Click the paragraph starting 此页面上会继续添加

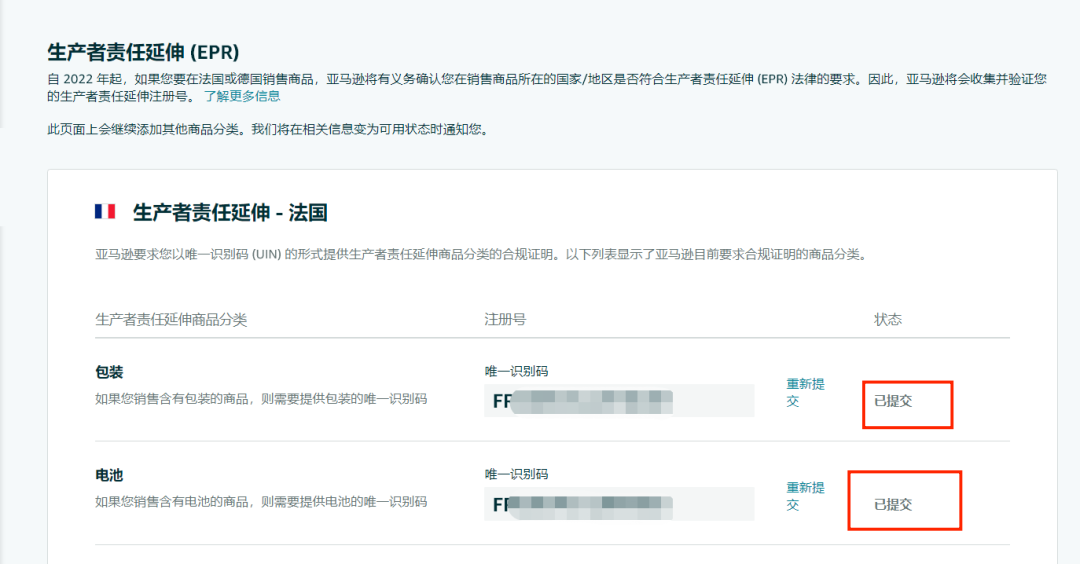pyautogui.click(x=269, y=129)
